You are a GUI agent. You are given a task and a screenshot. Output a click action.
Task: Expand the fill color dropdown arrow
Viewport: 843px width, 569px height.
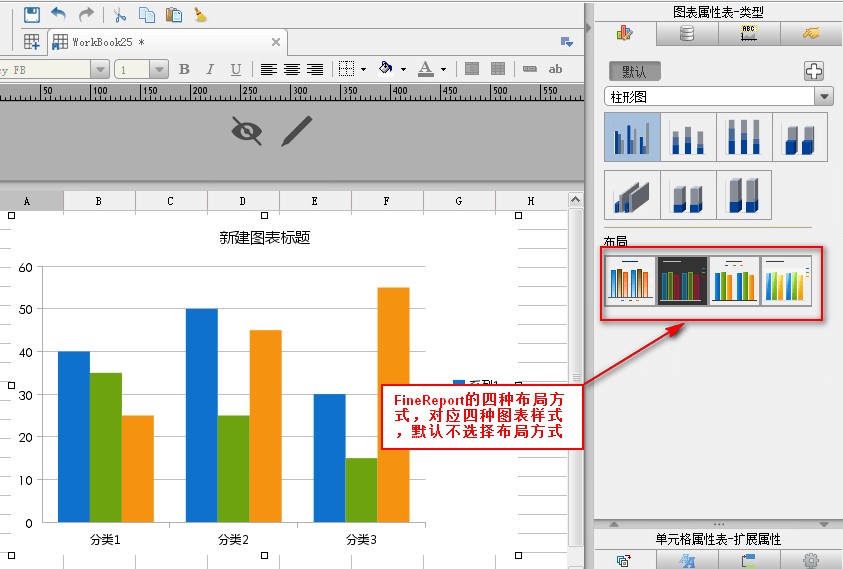tap(403, 69)
